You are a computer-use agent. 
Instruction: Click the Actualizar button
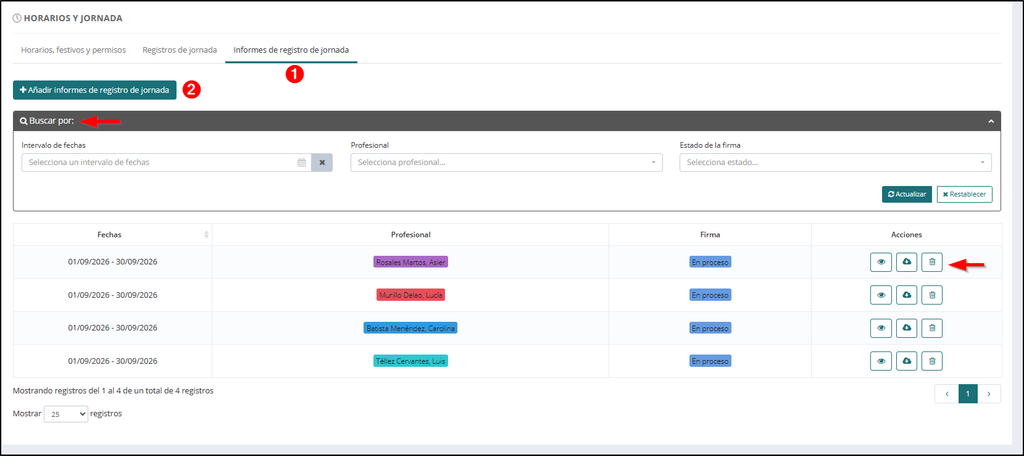(x=906, y=195)
